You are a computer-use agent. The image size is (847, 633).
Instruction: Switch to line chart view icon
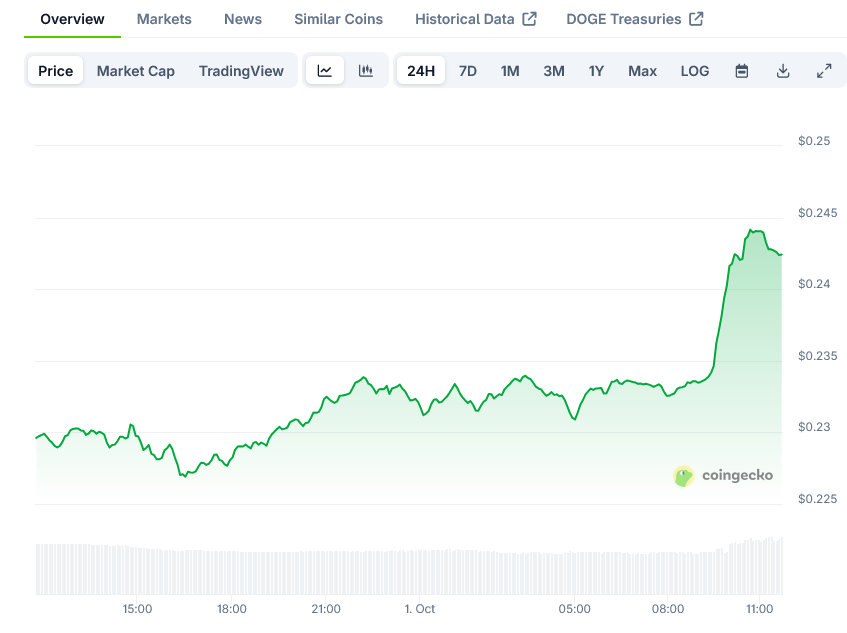pos(325,71)
